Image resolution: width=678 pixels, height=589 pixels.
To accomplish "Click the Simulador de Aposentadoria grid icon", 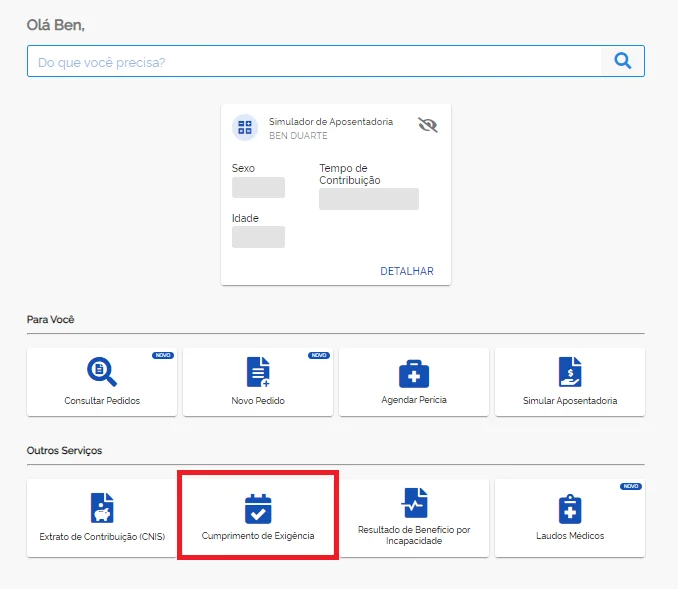I will tap(245, 128).
